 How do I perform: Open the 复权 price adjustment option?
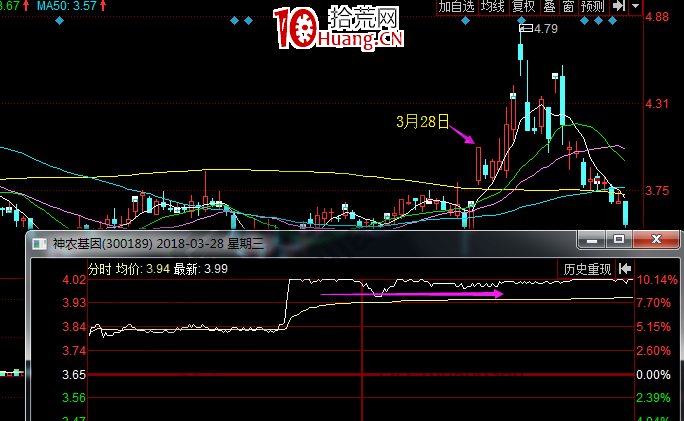click(x=523, y=7)
